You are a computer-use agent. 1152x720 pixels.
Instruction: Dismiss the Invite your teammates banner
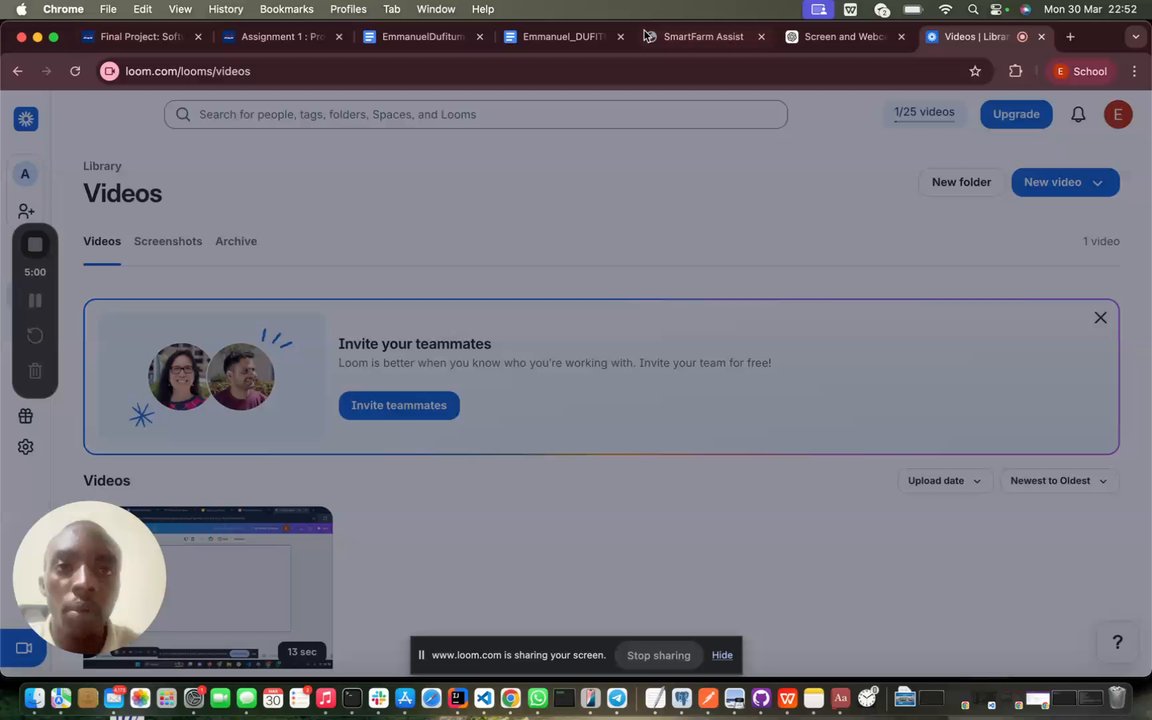pos(1100,317)
